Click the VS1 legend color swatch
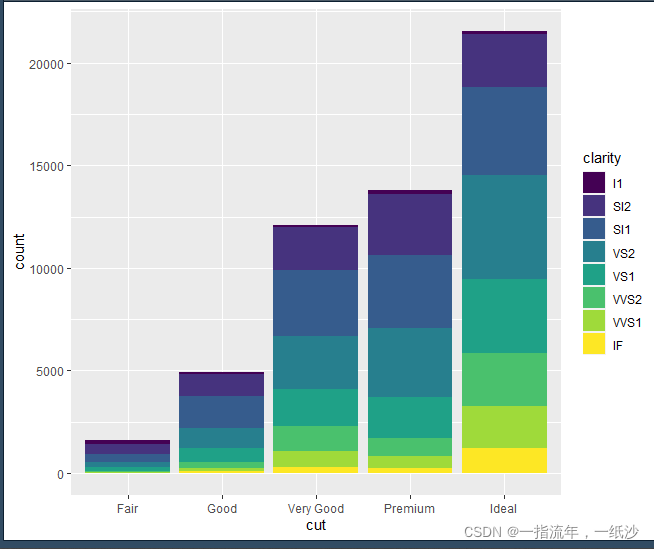This screenshot has height=549, width=654. (594, 274)
